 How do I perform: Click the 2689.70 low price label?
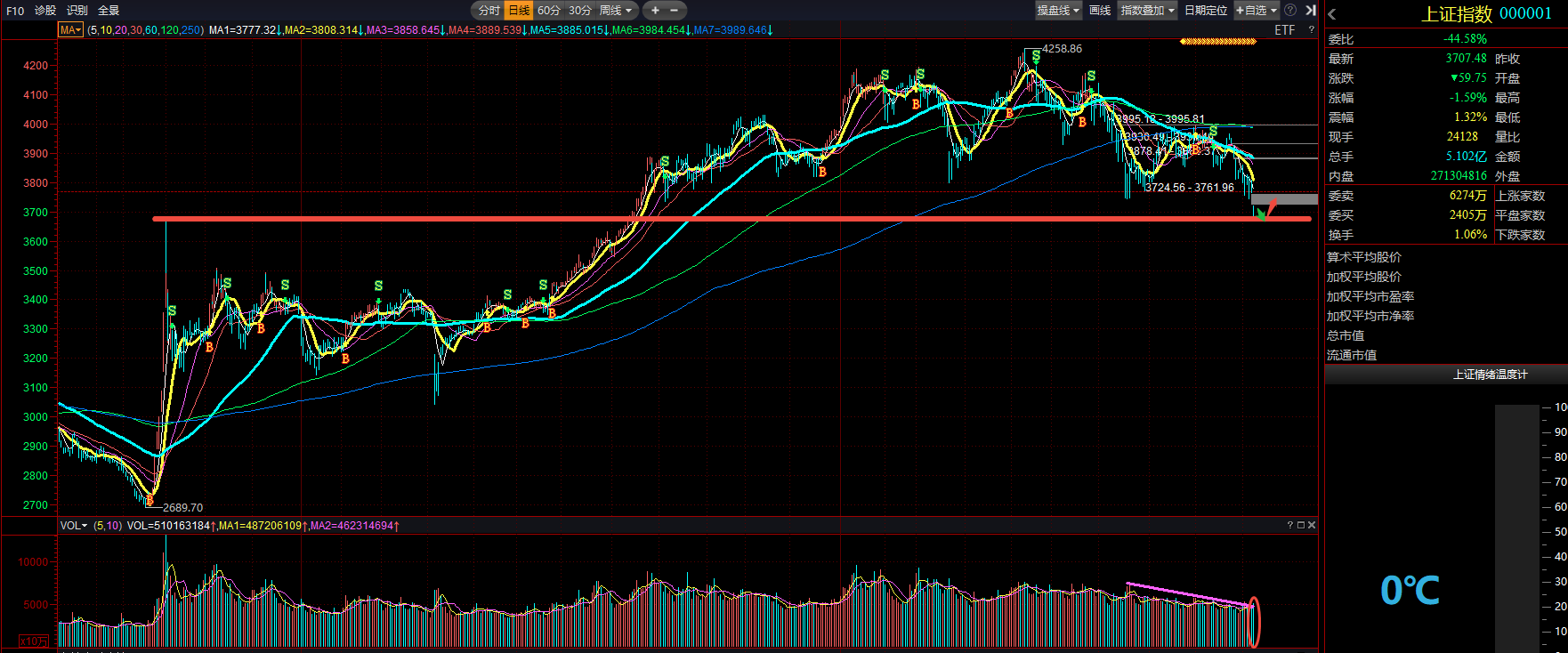tap(182, 508)
